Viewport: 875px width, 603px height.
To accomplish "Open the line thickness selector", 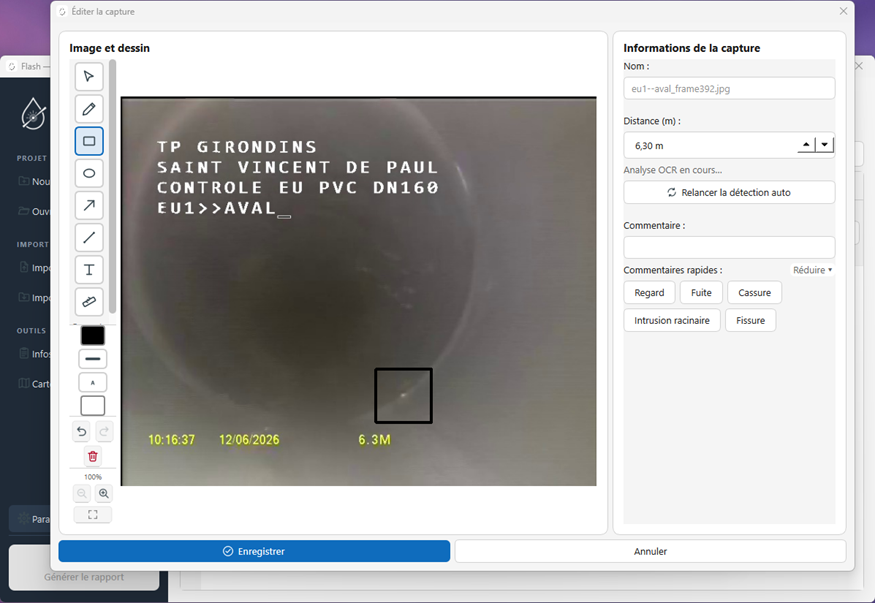I will tap(93, 359).
